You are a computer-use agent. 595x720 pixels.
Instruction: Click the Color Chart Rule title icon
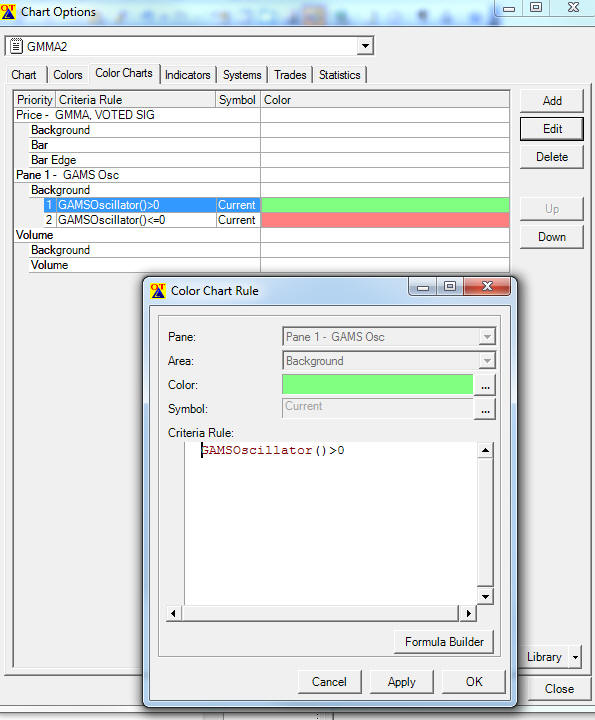click(157, 291)
